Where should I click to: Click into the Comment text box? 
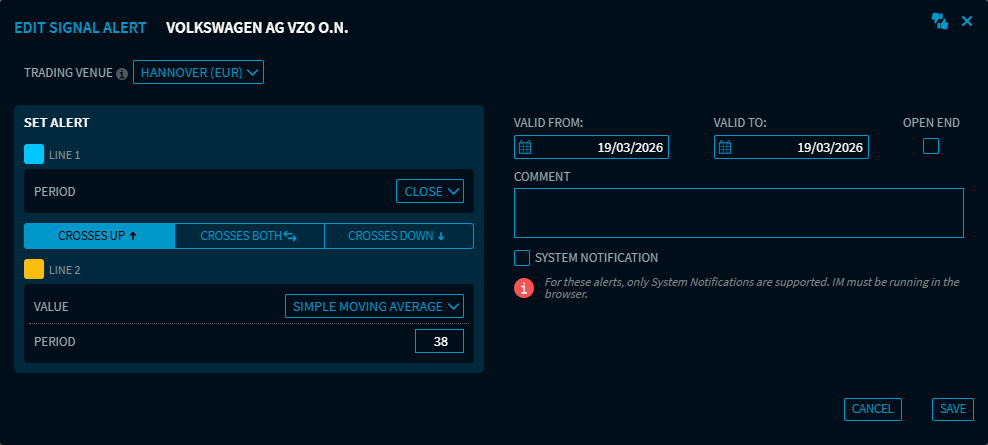tap(739, 213)
